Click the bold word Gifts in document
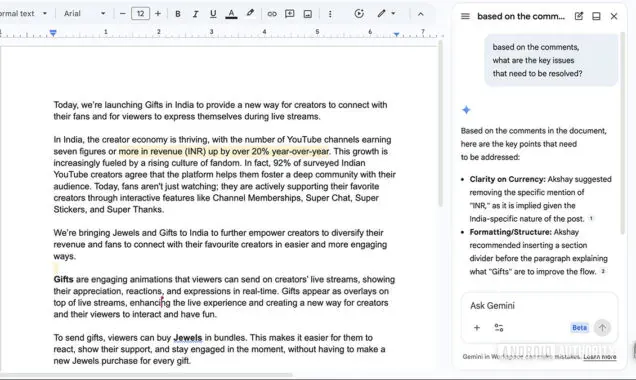 [x=63, y=279]
